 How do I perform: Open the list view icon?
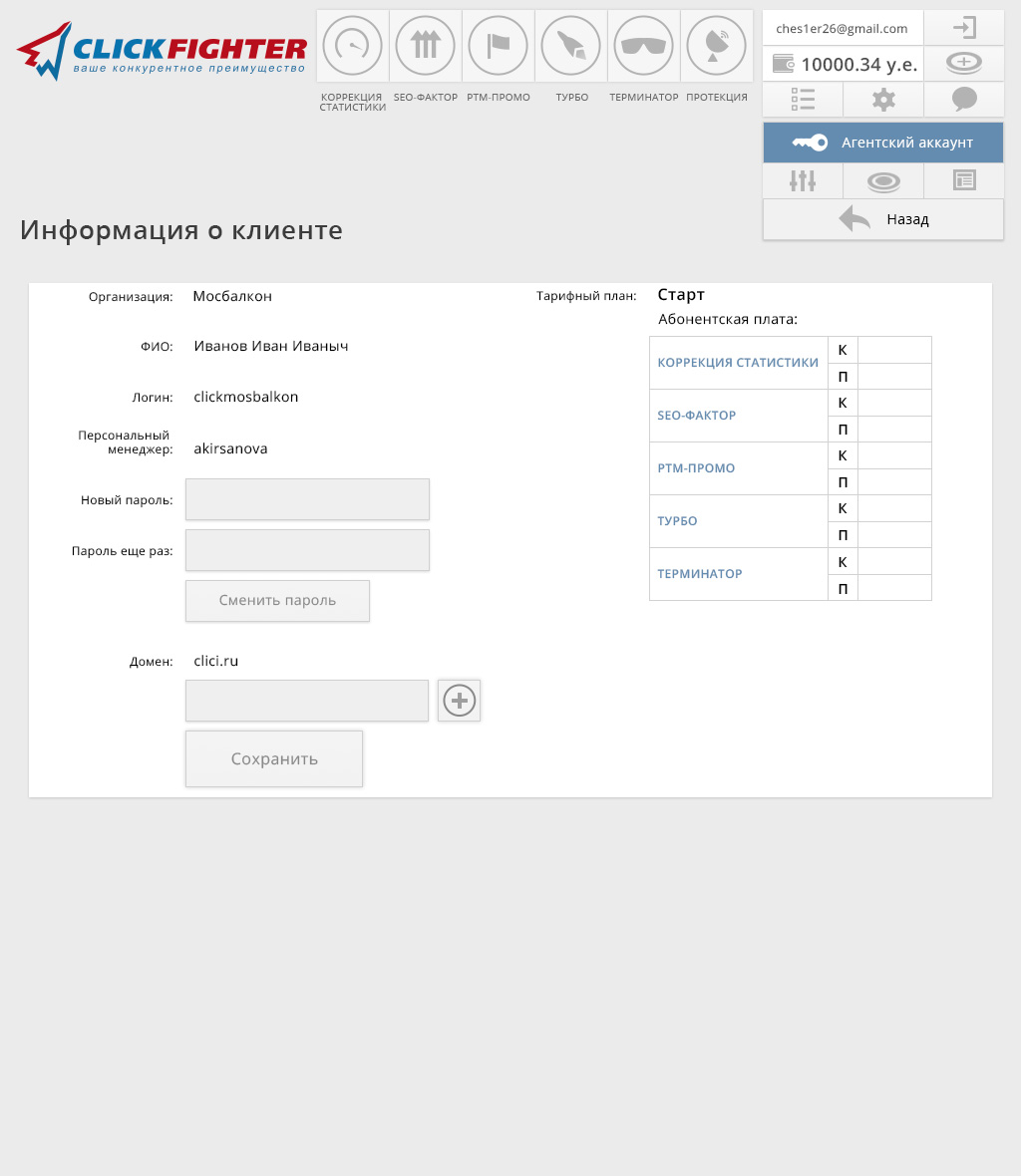[x=803, y=99]
